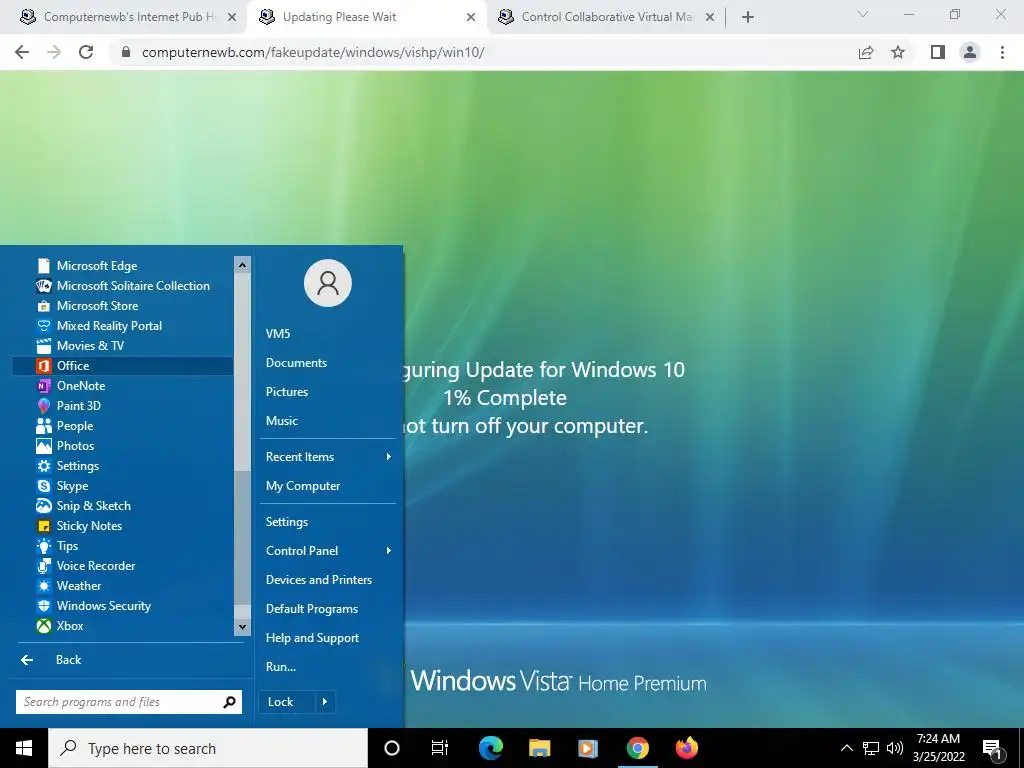The height and width of the screenshot is (768, 1024).
Task: Launch Microsoft Solitaire Collection
Action: coord(122,286)
